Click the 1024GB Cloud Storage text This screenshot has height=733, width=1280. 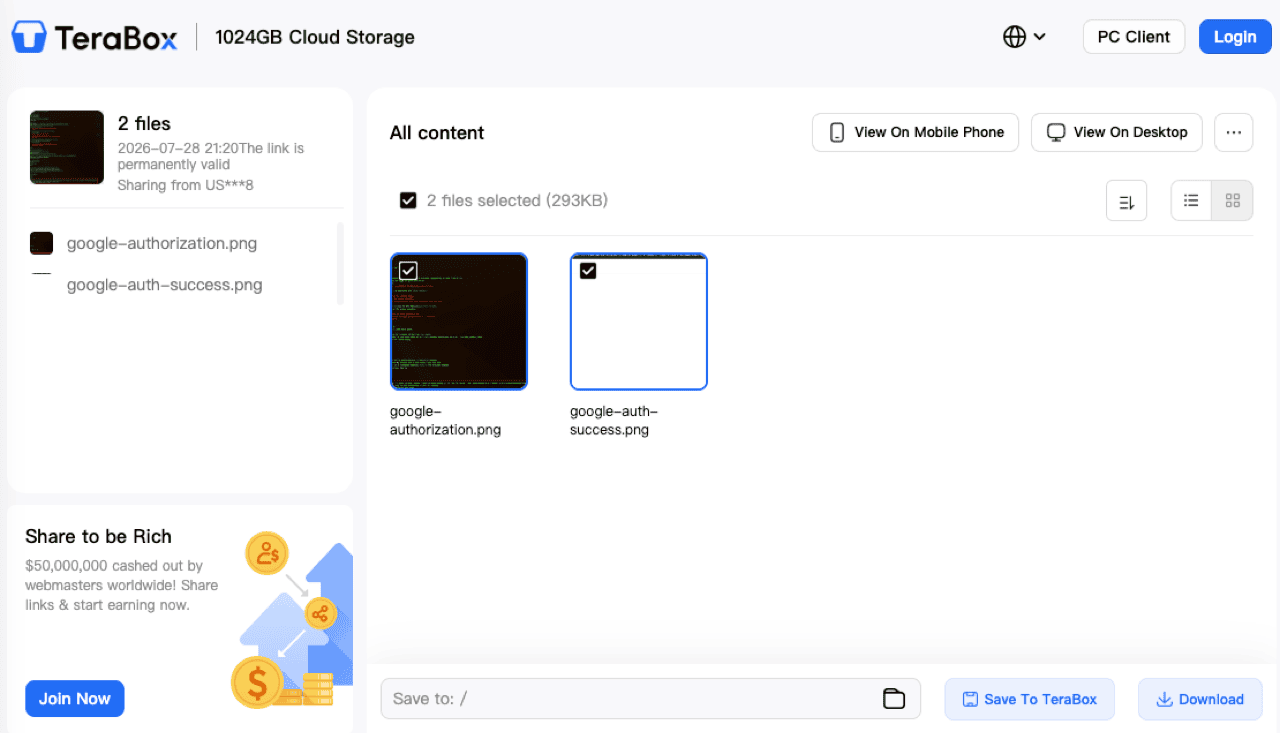[315, 37]
